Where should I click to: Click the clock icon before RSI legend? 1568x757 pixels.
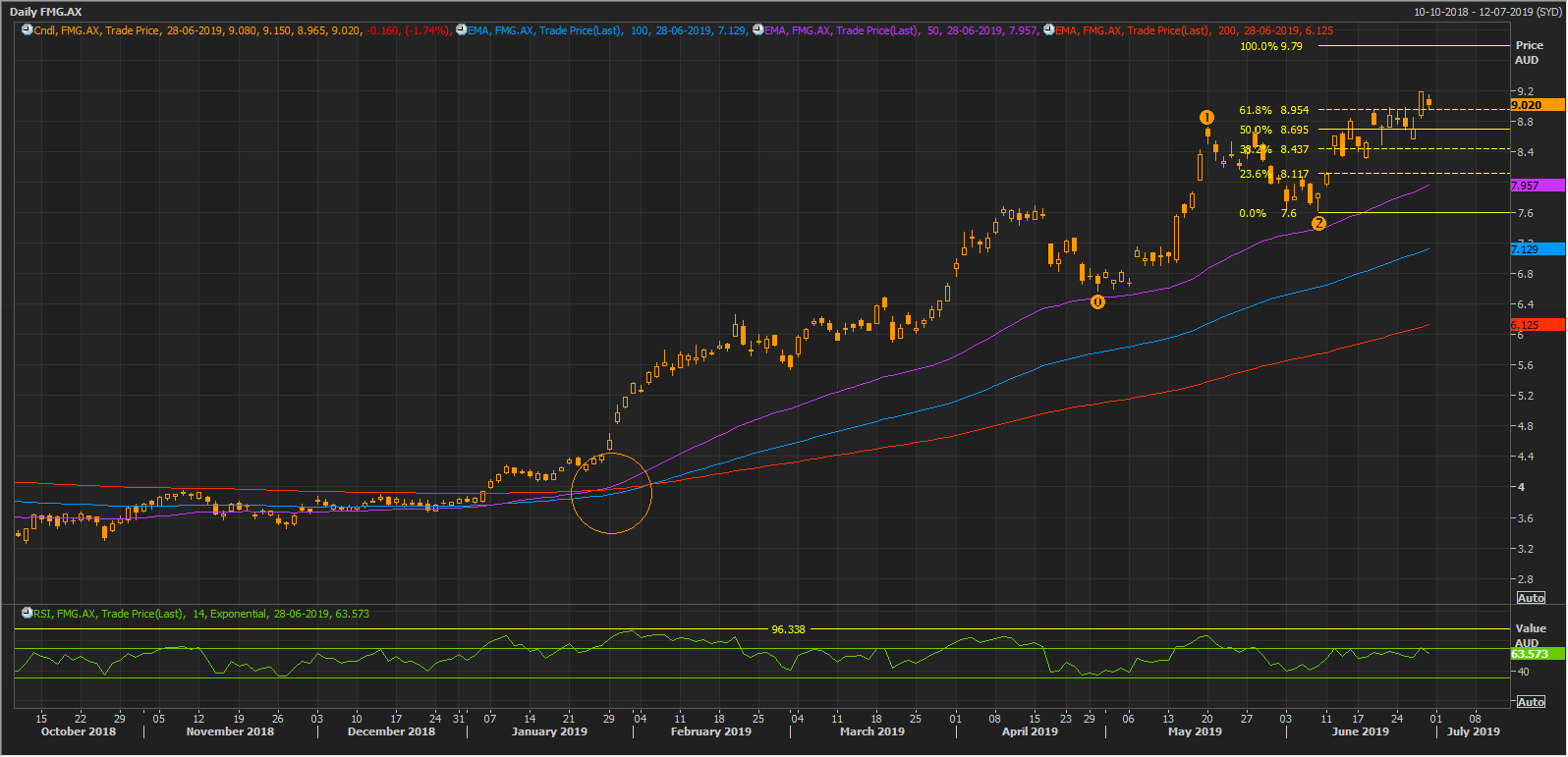click(x=28, y=614)
